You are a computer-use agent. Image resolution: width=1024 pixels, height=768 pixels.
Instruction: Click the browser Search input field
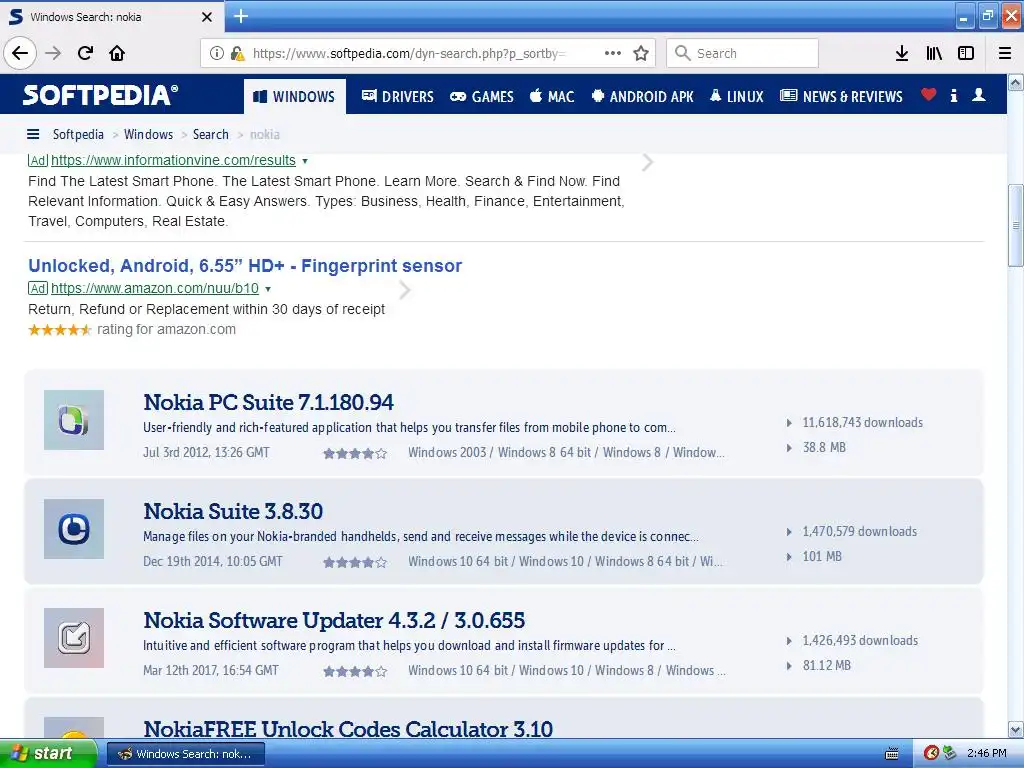[742, 53]
